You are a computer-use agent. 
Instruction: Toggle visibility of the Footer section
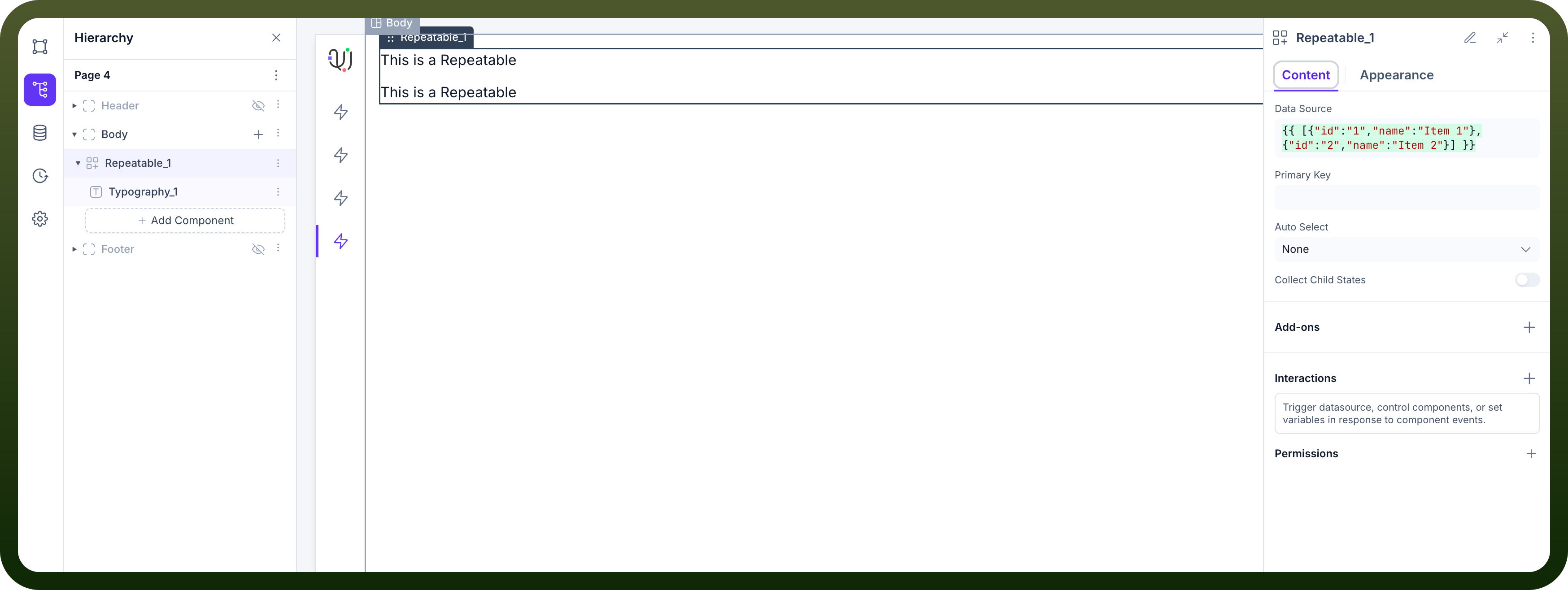click(258, 249)
